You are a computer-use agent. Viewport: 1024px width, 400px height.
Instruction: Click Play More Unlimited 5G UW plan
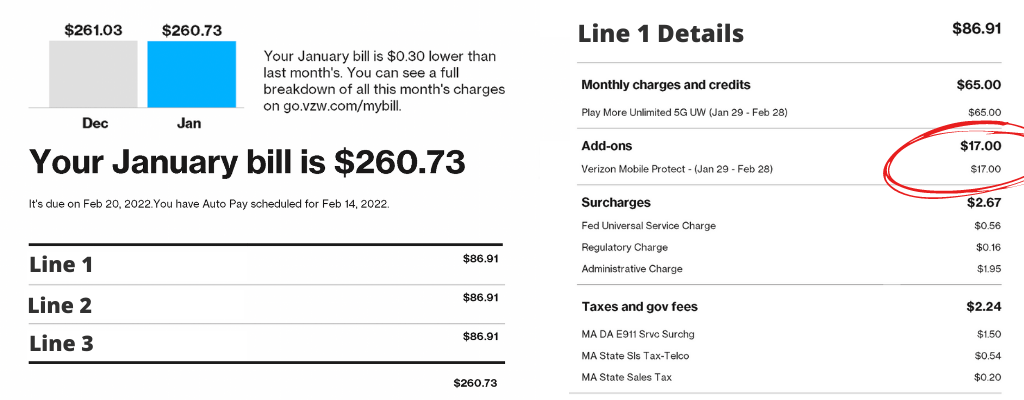coord(684,112)
